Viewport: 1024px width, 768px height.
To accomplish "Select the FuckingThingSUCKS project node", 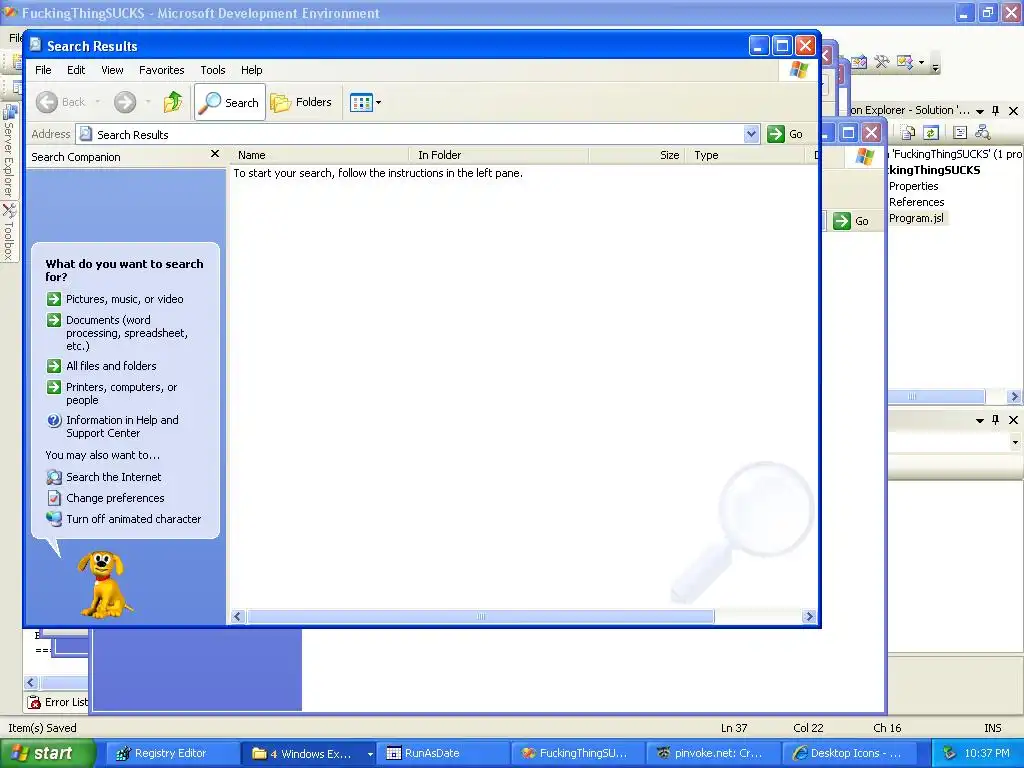I will coord(935,170).
